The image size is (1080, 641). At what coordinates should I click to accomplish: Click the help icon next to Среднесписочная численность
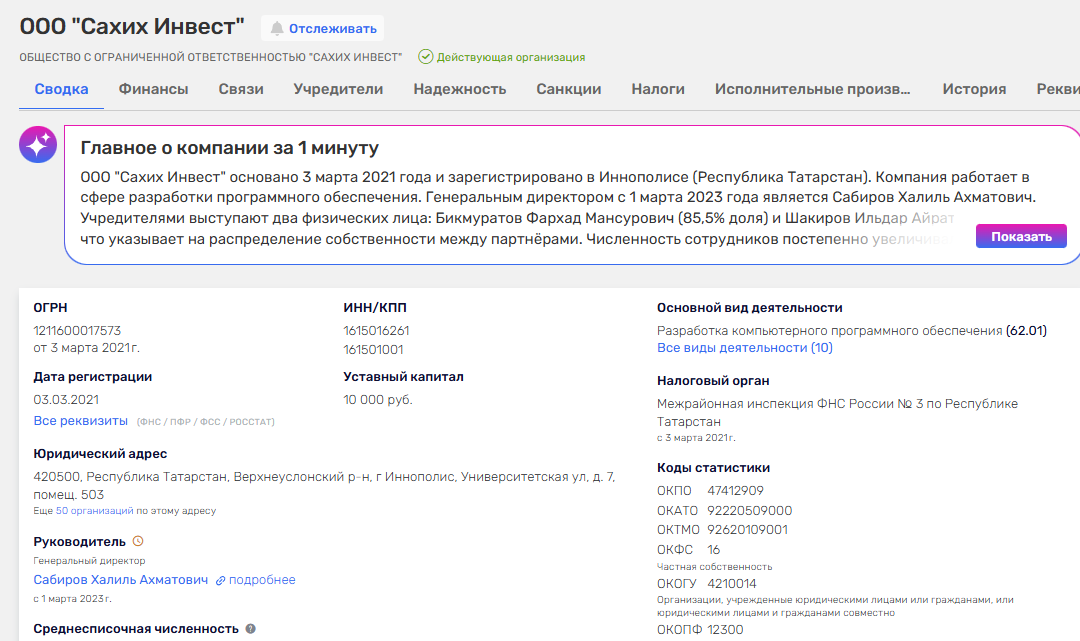(x=251, y=629)
